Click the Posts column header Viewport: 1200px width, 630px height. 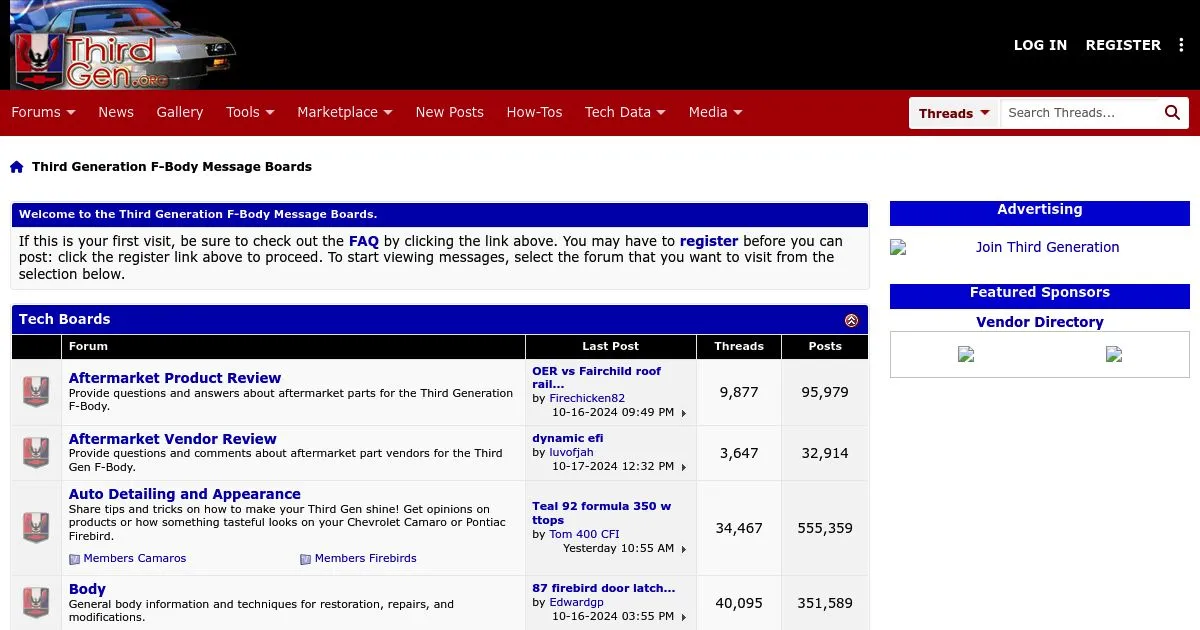pyautogui.click(x=825, y=346)
